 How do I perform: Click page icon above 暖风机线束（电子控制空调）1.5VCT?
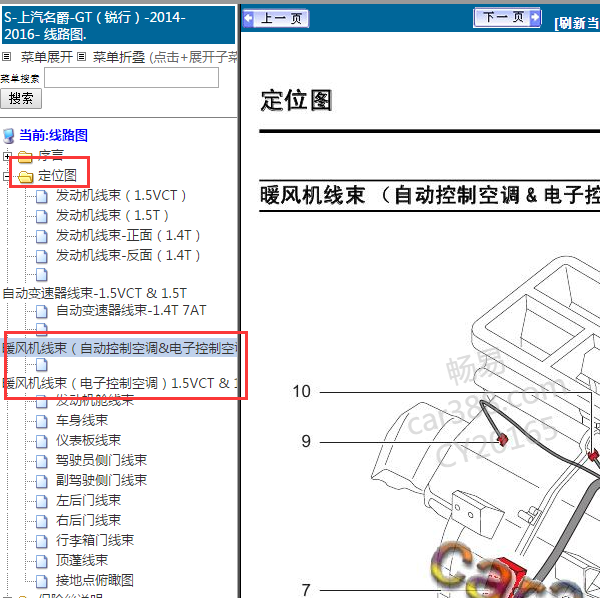(41, 365)
